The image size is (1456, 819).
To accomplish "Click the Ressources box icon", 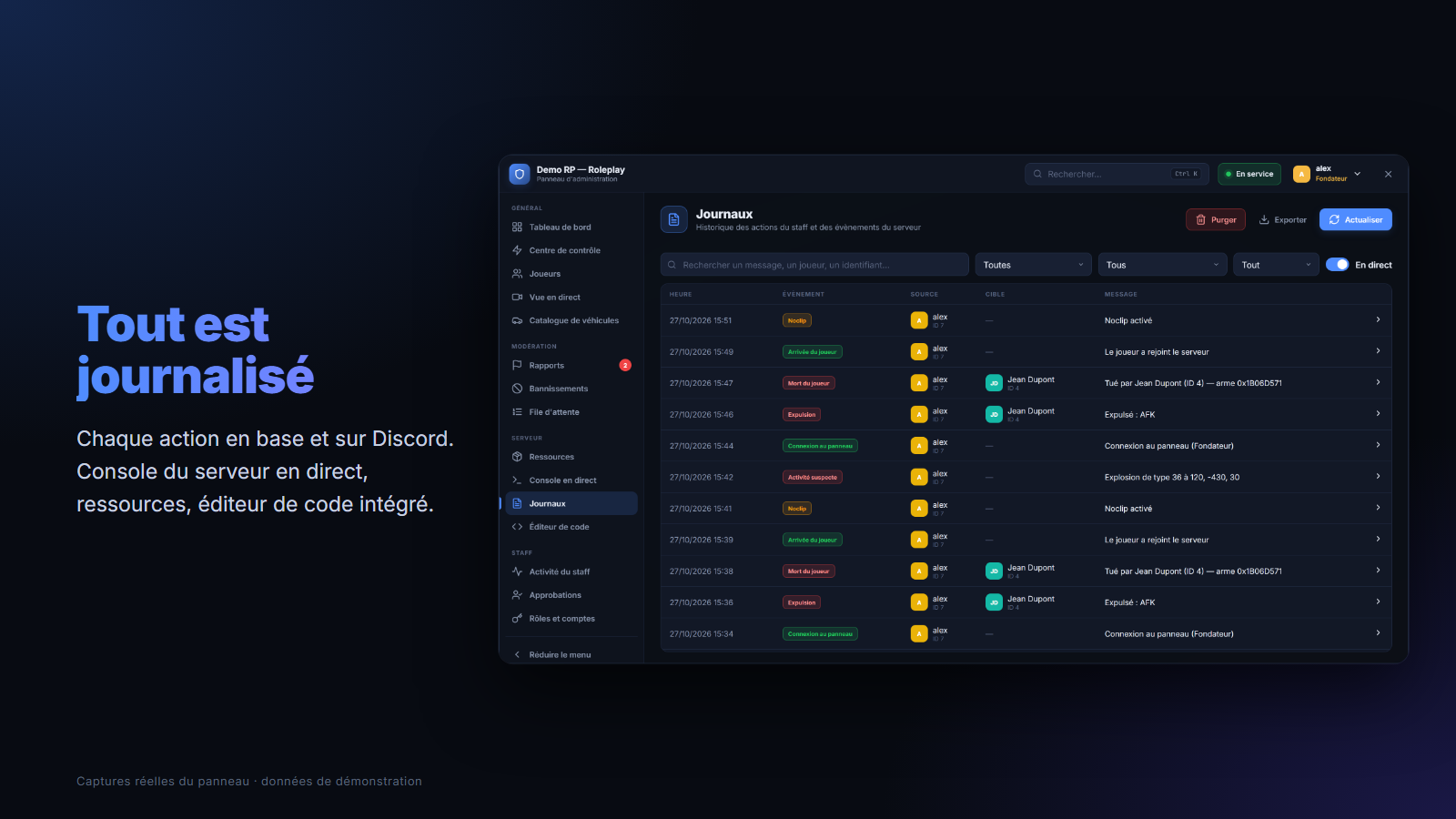I will [x=517, y=457].
